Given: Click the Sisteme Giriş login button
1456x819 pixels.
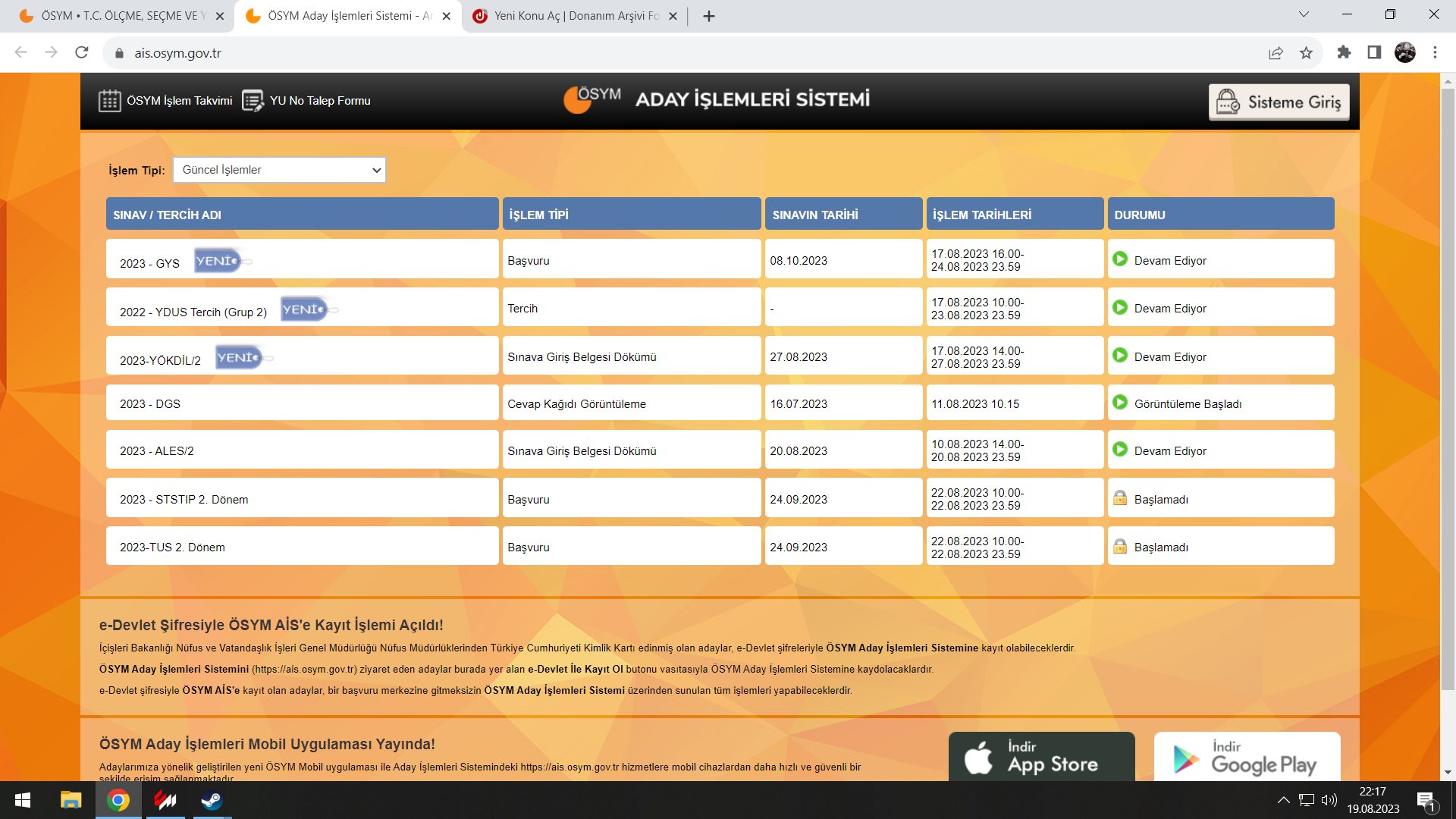Looking at the screenshot, I should (x=1279, y=102).
